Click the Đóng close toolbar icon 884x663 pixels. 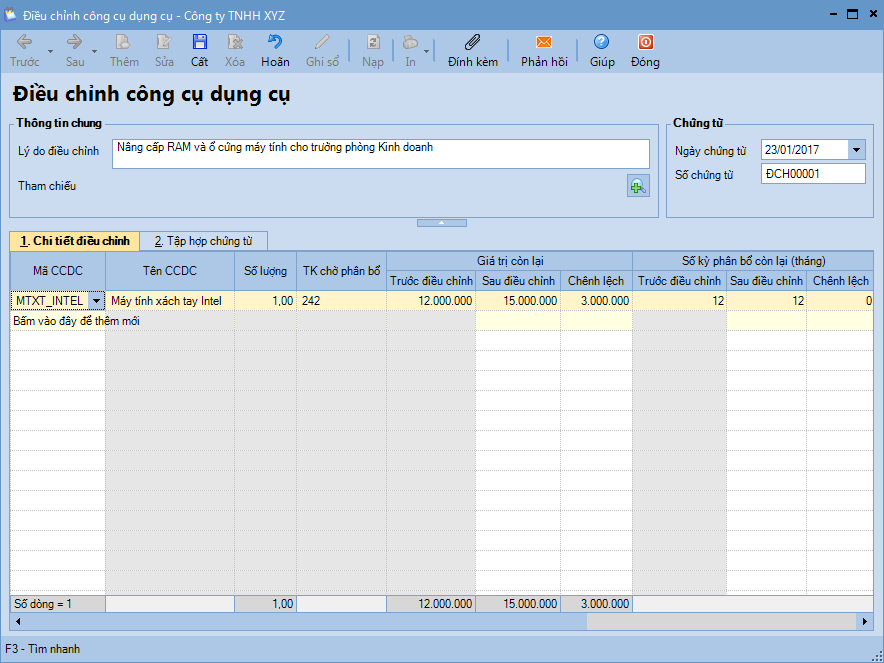[645, 43]
